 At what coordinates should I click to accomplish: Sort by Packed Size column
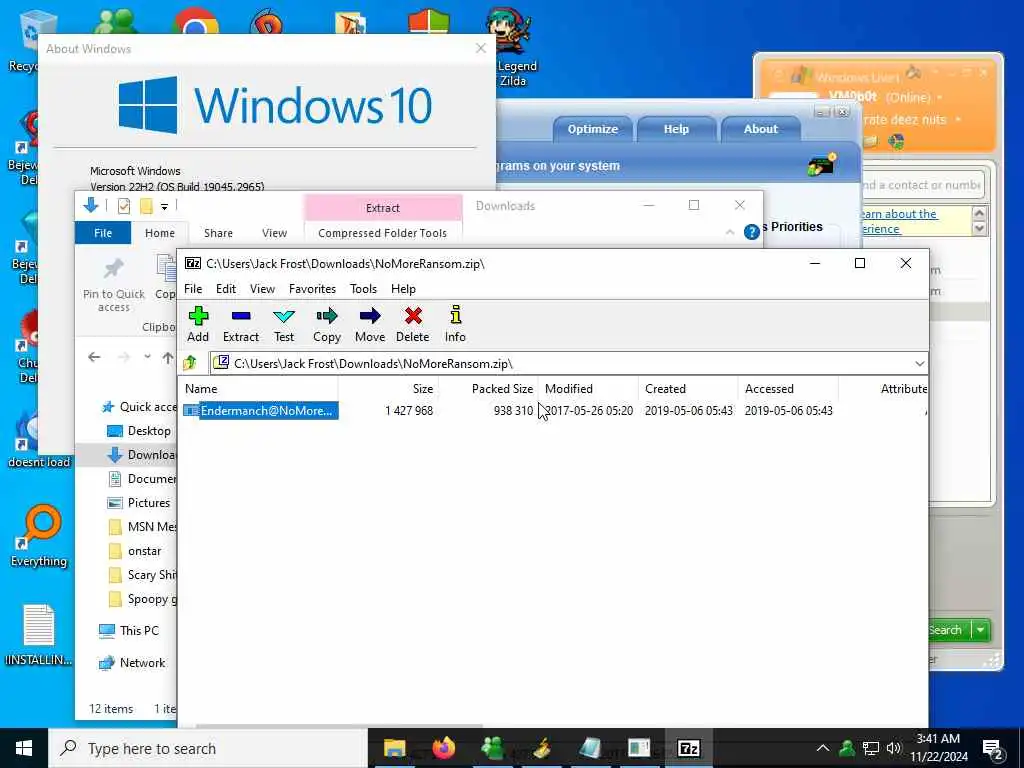coord(488,389)
